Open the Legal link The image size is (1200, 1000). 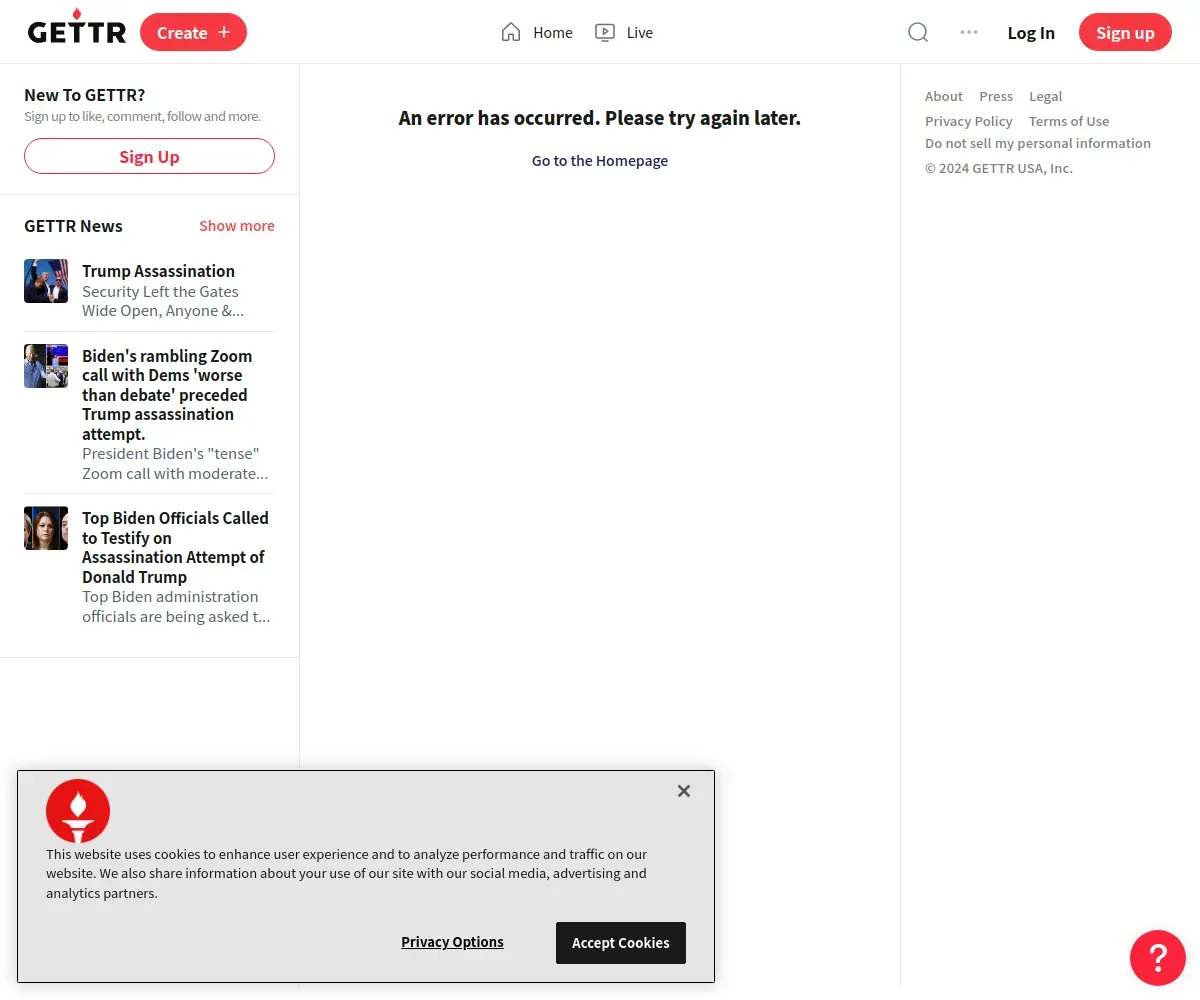coord(1046,96)
